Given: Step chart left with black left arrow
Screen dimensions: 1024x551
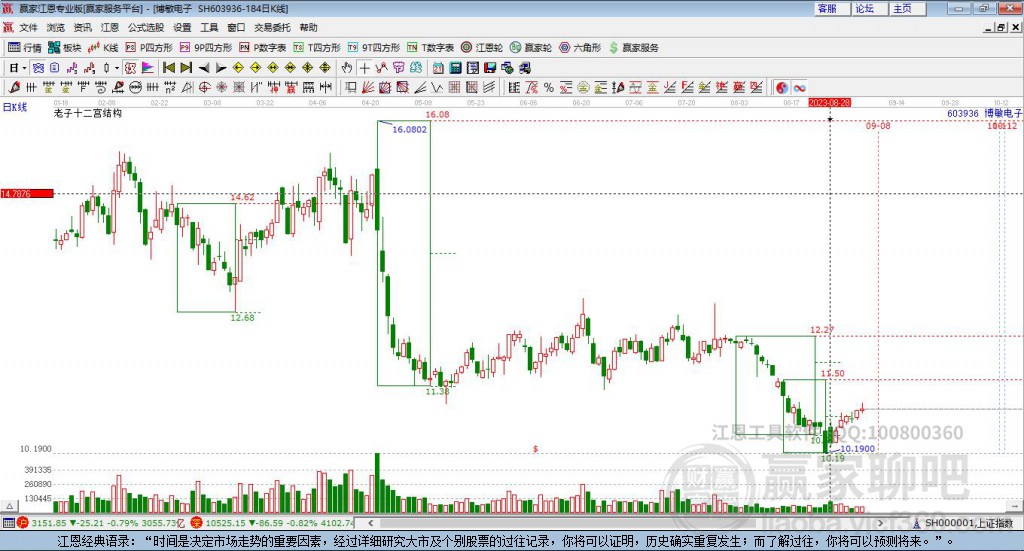Looking at the screenshot, I should click(x=204, y=68).
